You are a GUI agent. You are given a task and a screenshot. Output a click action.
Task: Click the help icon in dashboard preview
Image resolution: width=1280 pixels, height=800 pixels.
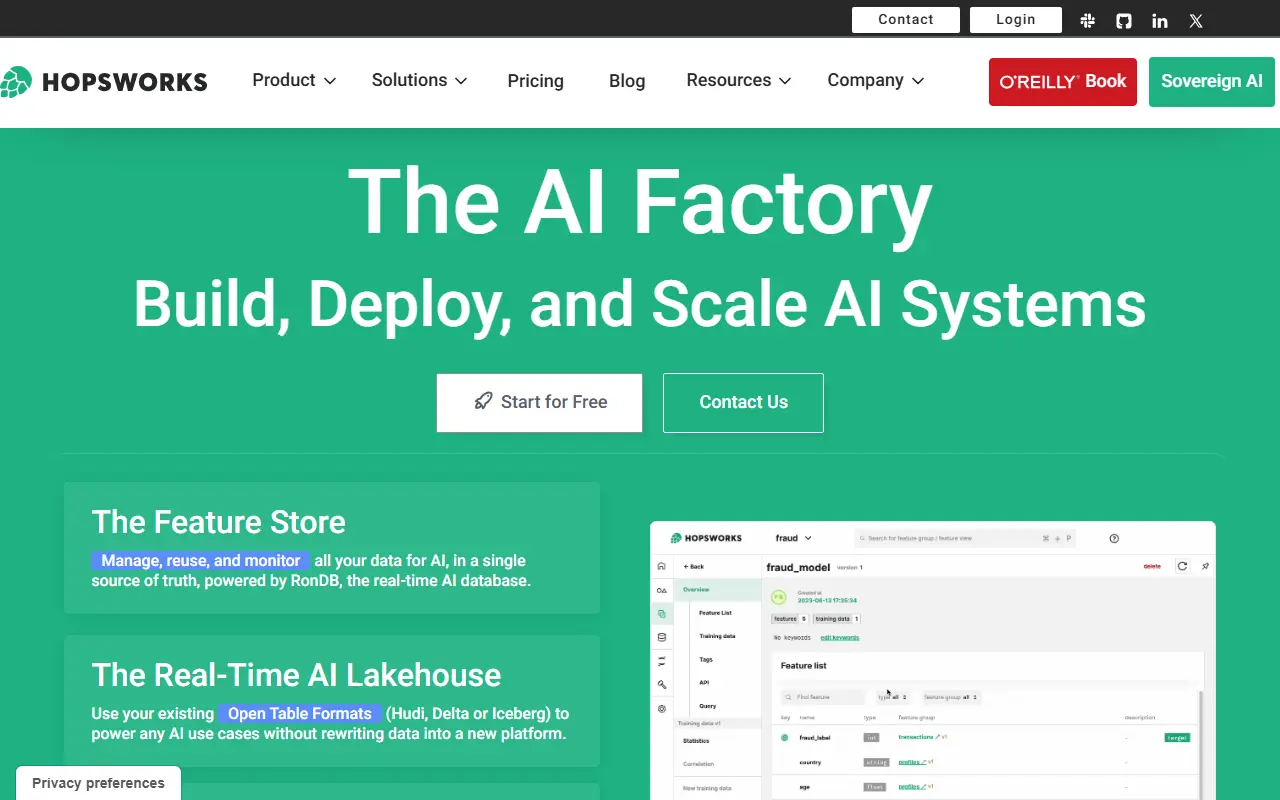point(1114,538)
